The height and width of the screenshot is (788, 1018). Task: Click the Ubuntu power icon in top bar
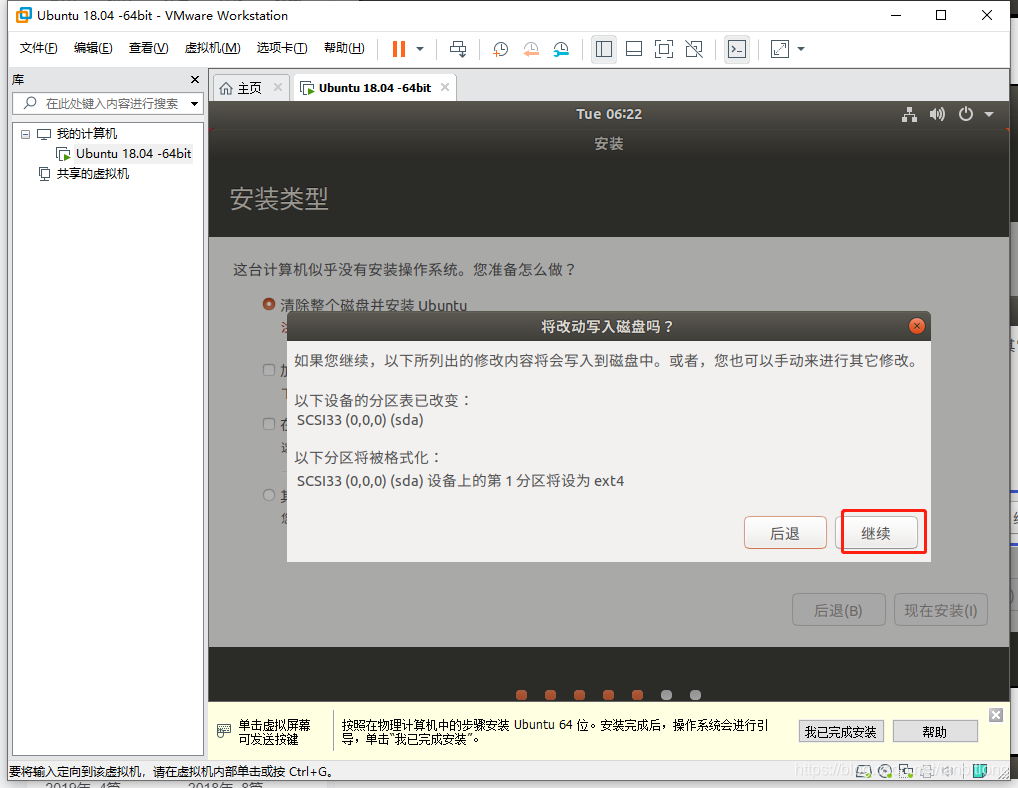point(965,114)
